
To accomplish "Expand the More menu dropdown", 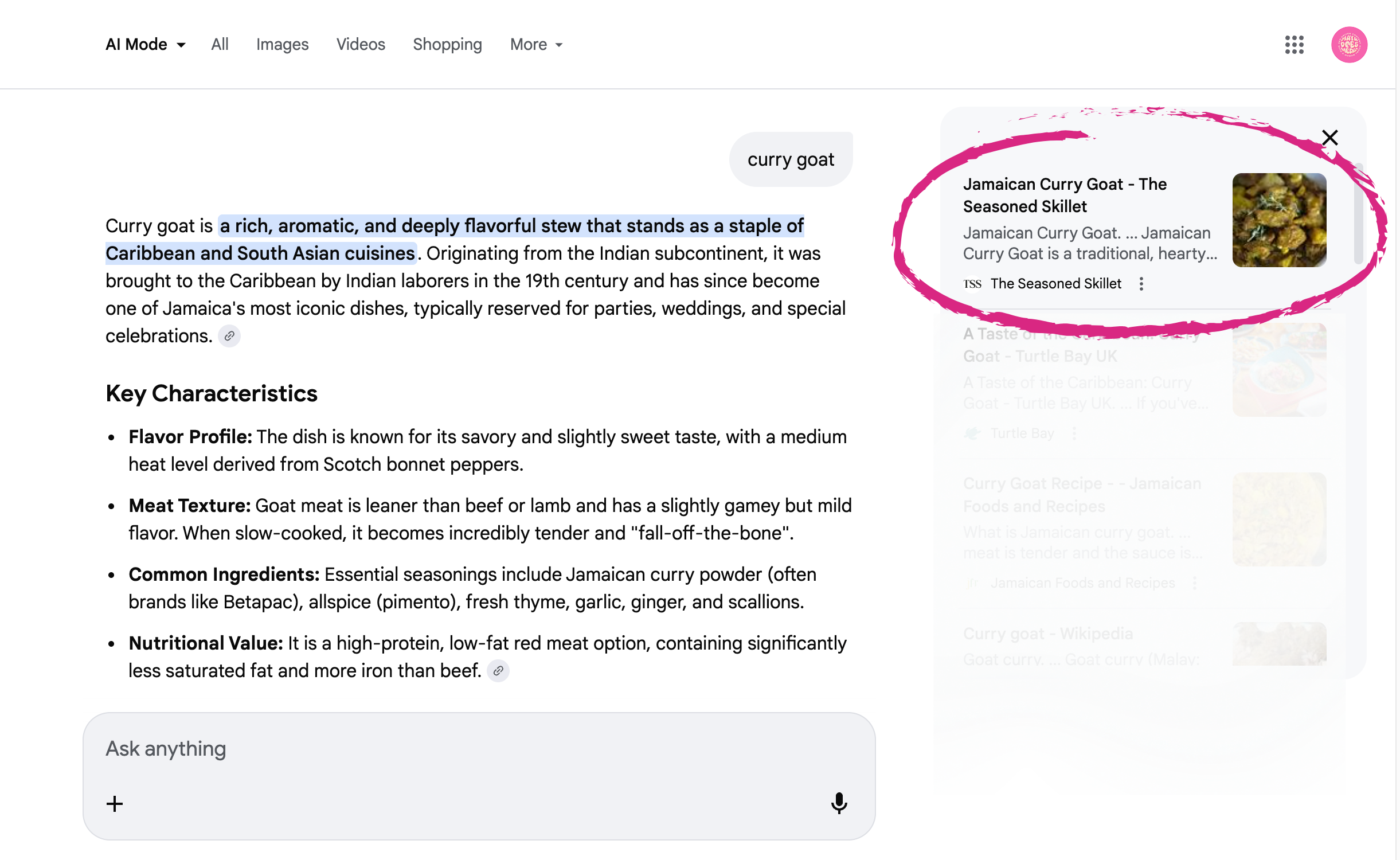I will click(x=536, y=45).
